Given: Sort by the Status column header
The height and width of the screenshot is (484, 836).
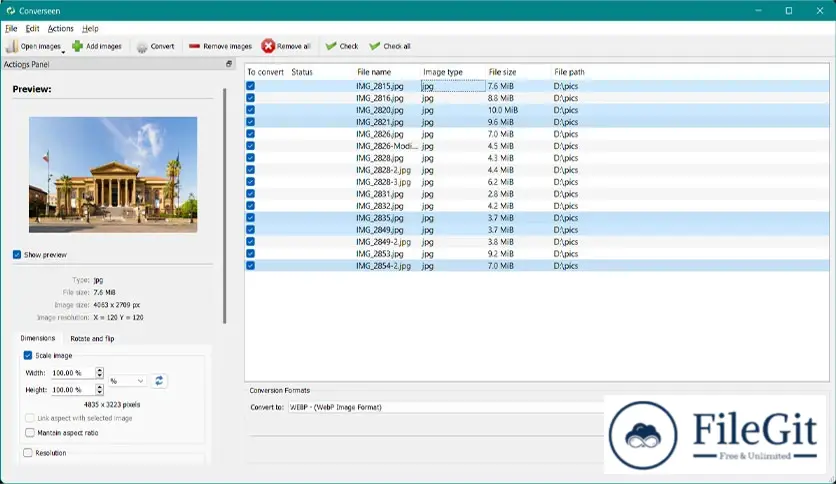Looking at the screenshot, I should (302, 72).
